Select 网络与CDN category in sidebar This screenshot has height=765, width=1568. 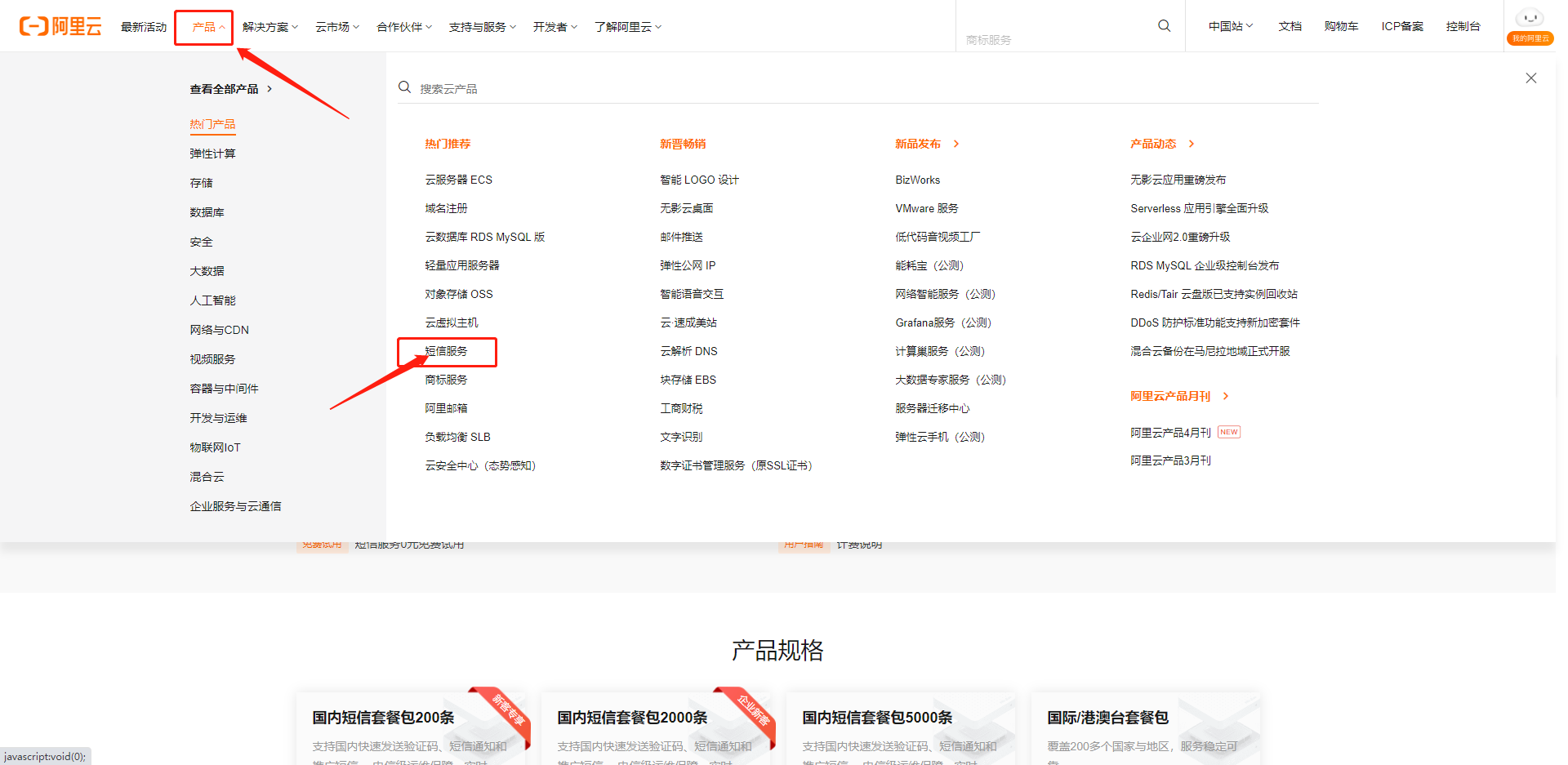(219, 330)
